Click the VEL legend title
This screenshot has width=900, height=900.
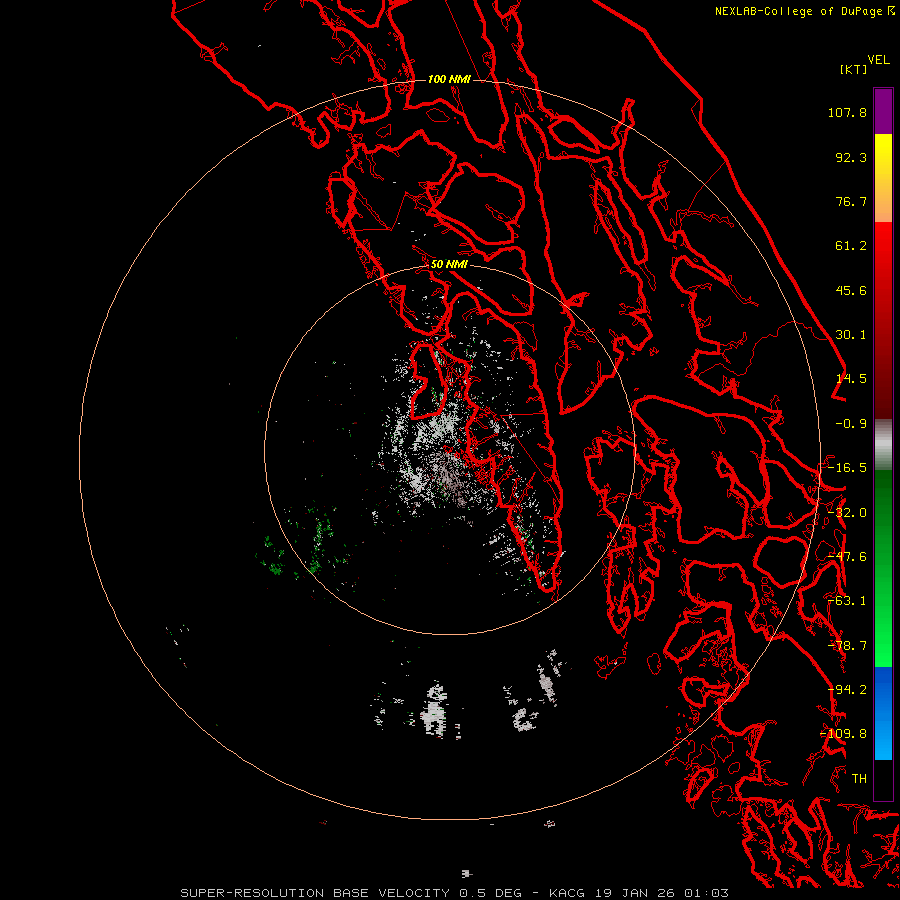point(878,60)
